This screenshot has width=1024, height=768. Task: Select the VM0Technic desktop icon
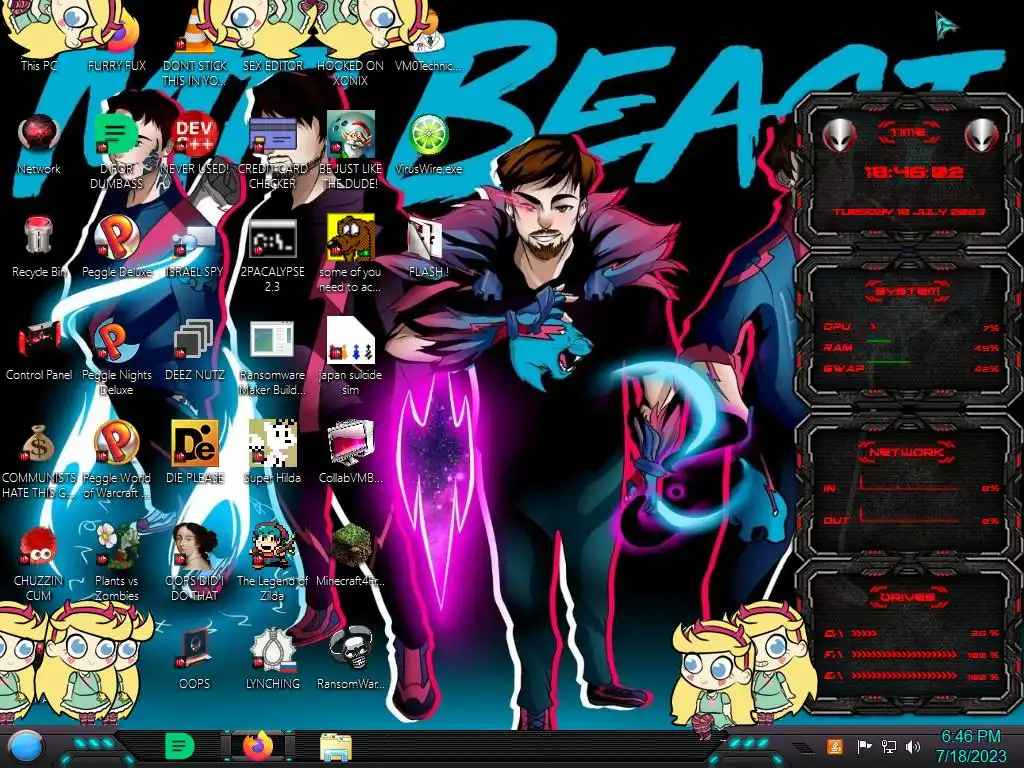coord(428,39)
